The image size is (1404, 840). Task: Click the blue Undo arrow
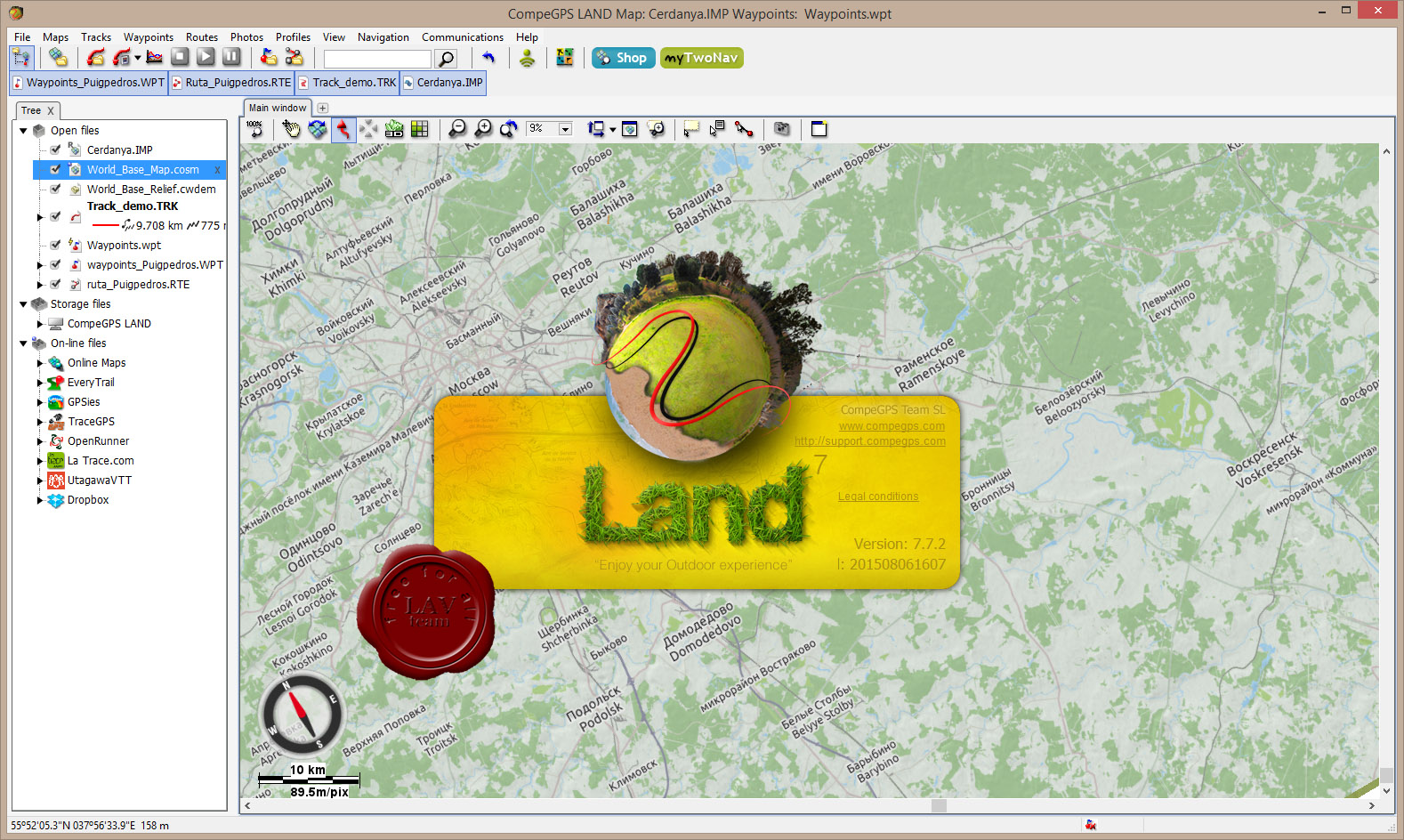point(488,58)
